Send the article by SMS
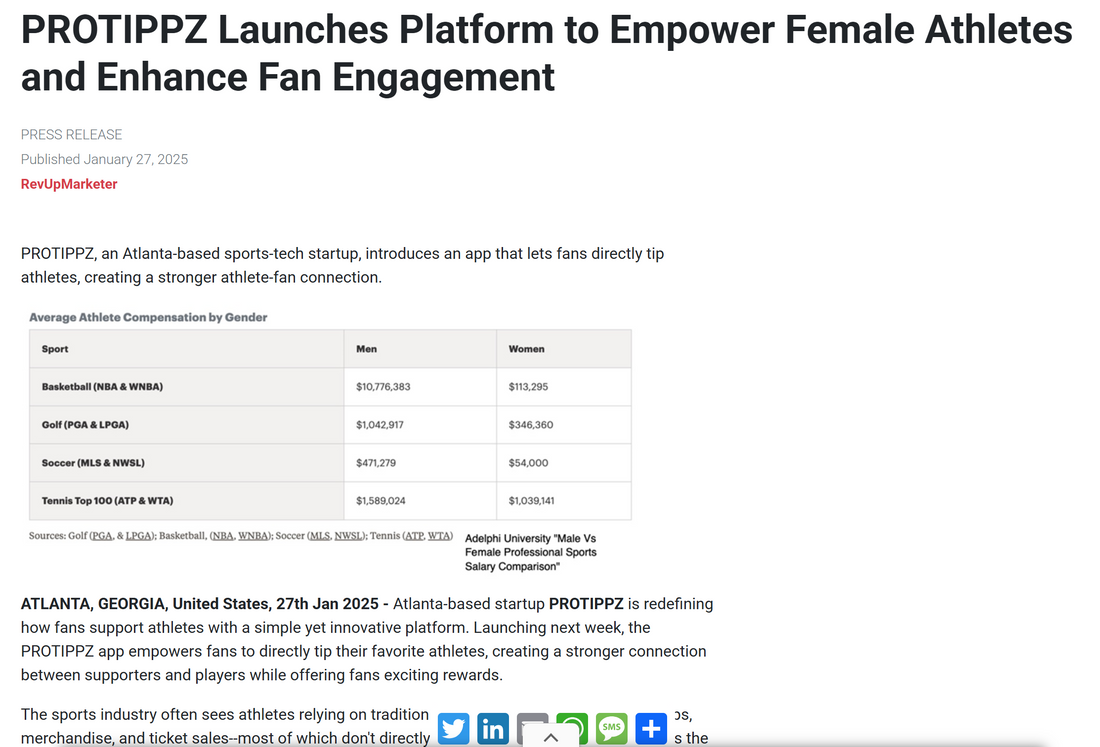 pyautogui.click(x=611, y=729)
